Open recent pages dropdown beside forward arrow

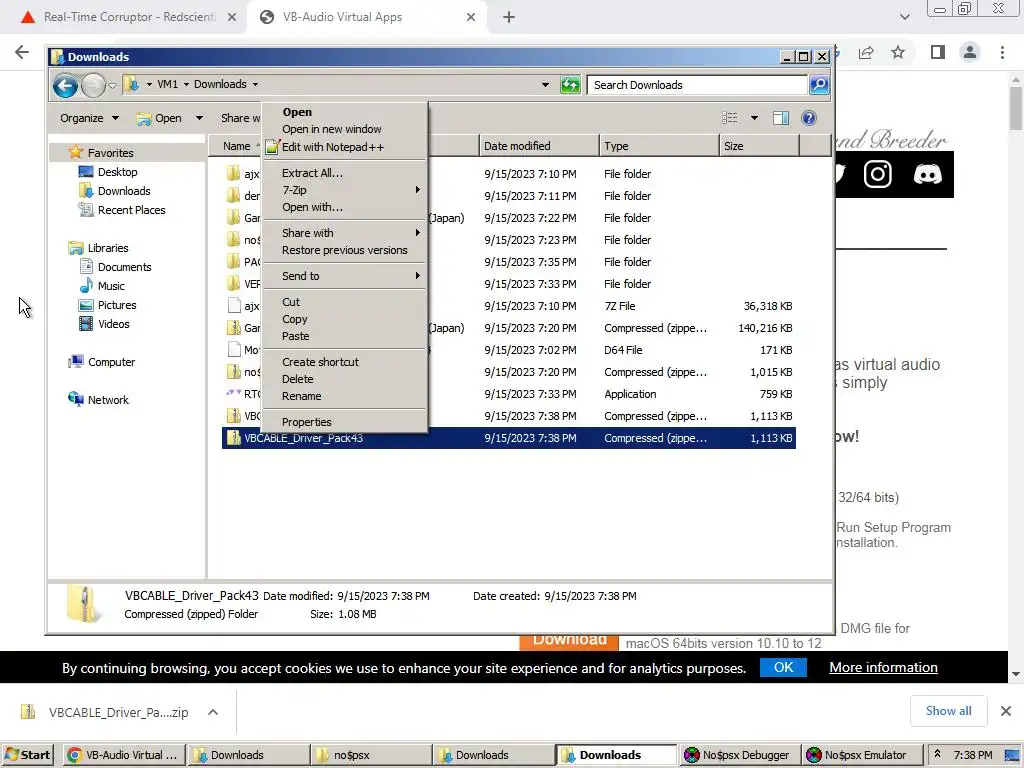click(x=112, y=86)
